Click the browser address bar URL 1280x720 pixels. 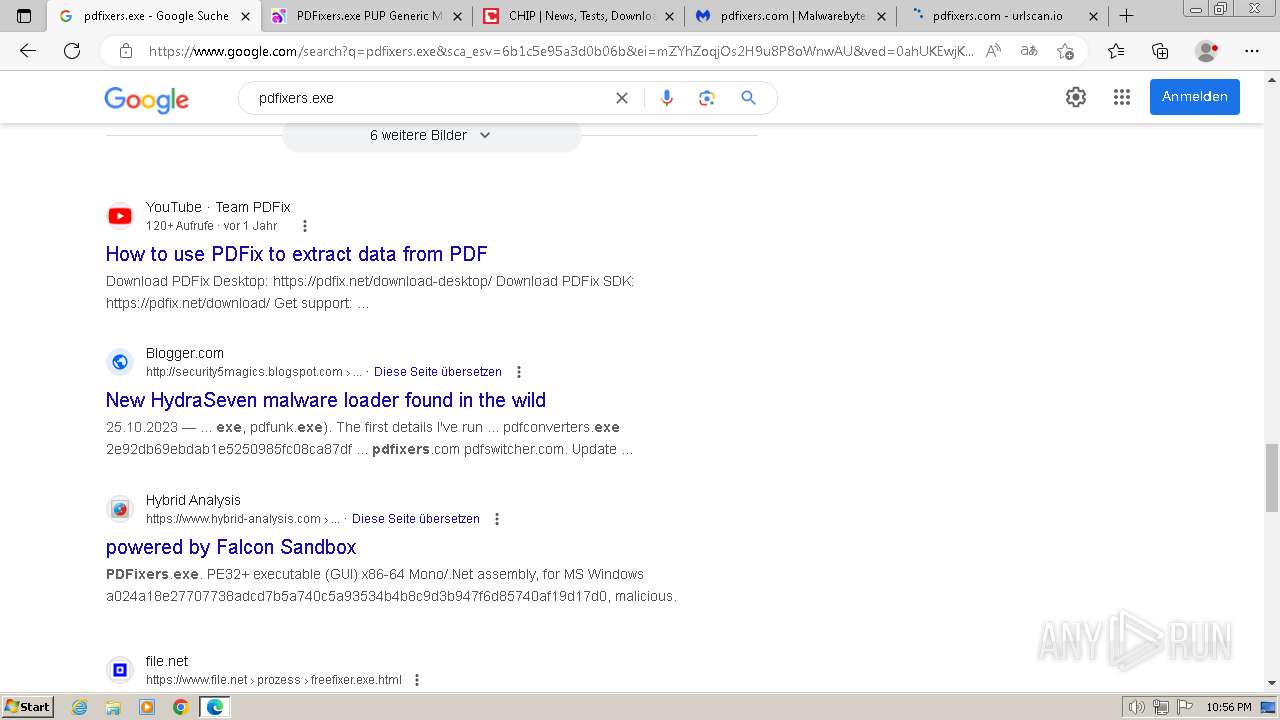(560, 51)
